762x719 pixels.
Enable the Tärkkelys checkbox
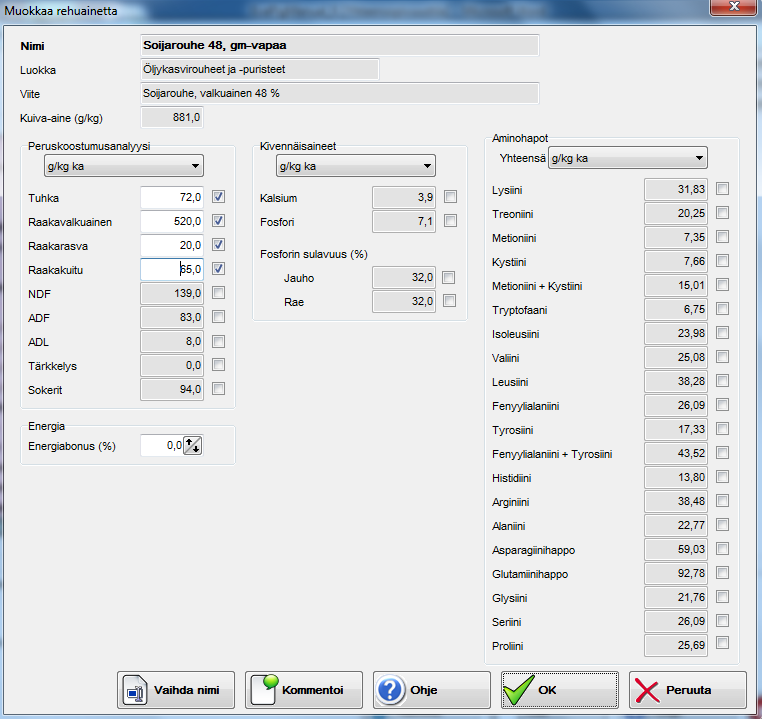click(x=218, y=365)
